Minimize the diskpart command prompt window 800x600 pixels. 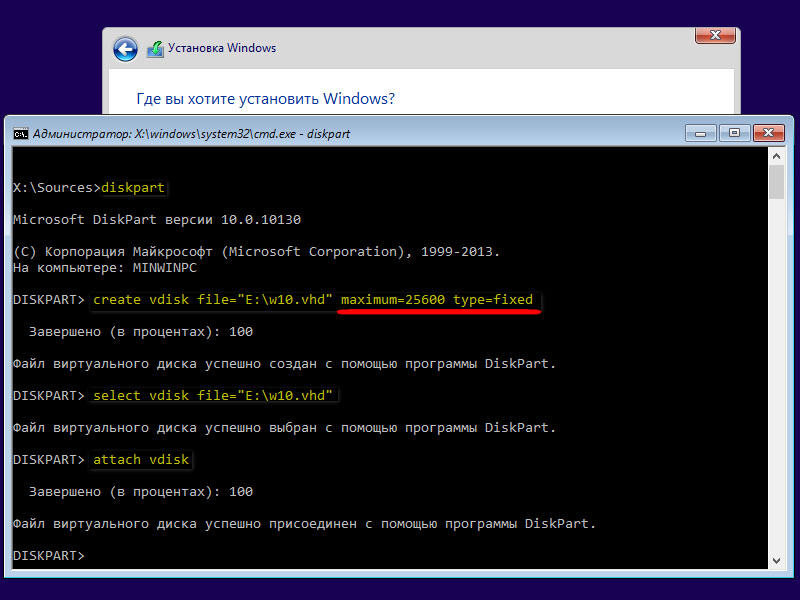701,134
